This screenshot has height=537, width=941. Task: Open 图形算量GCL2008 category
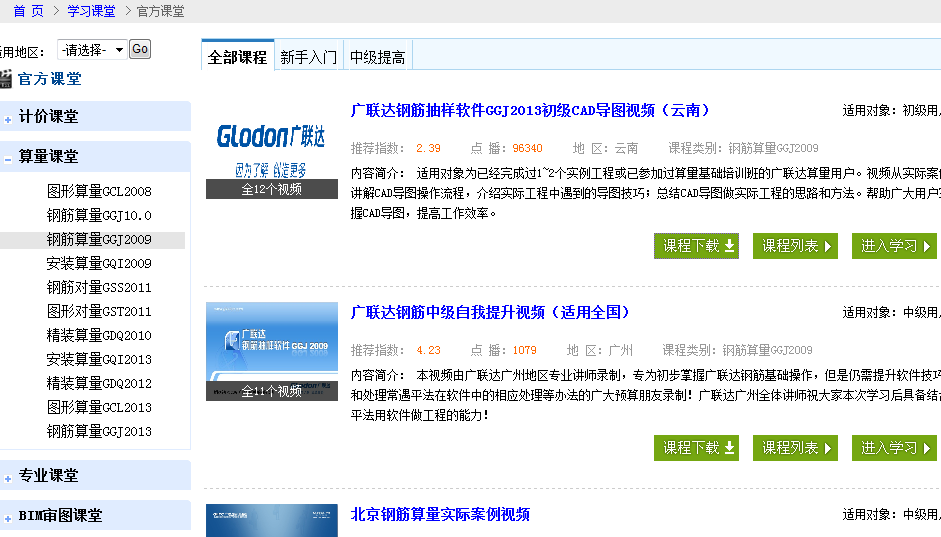[x=99, y=191]
